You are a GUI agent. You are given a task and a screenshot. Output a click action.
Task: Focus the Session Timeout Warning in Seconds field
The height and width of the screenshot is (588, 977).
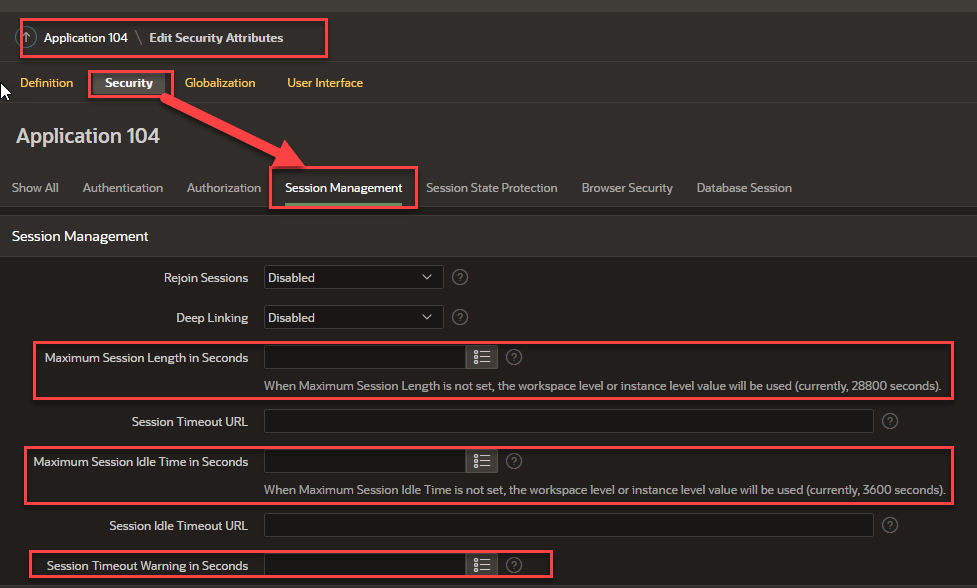[365, 565]
